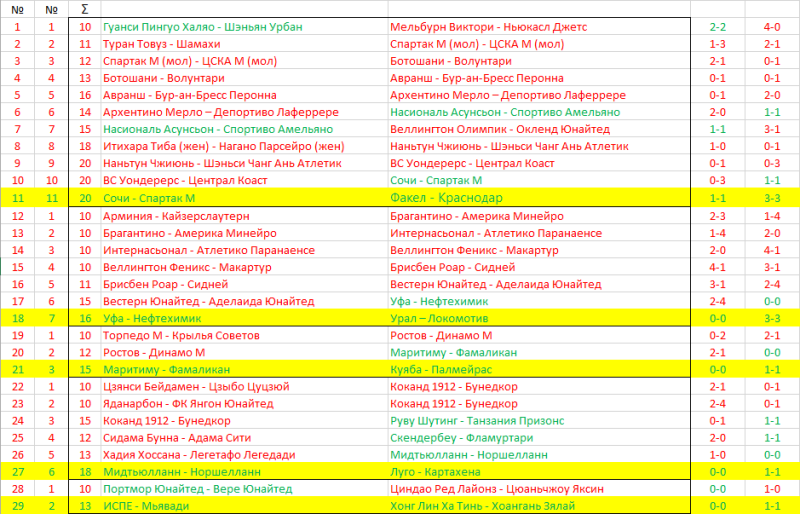Screen dimensions: 800x514
Task: Click the Яданарбон - ФК Янгон Юнайтед cell
Action: coord(190,404)
